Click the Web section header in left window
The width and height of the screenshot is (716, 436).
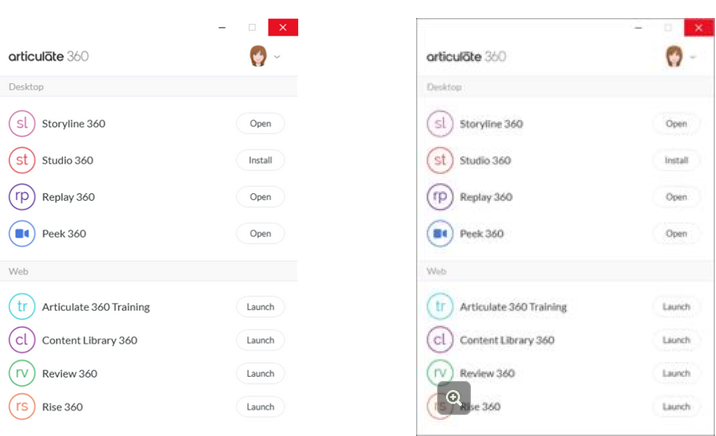148,271
